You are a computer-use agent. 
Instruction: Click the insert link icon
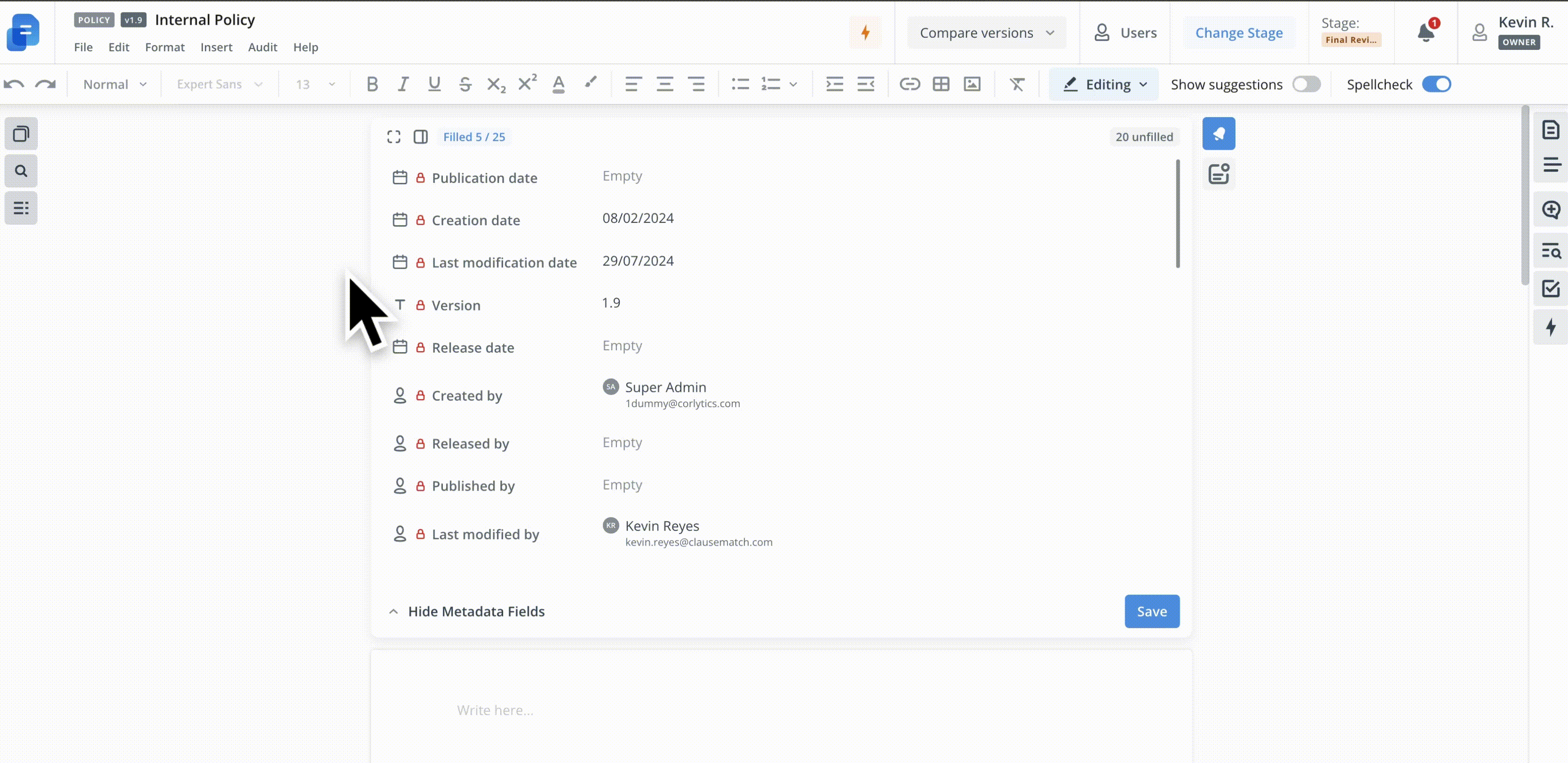[910, 84]
